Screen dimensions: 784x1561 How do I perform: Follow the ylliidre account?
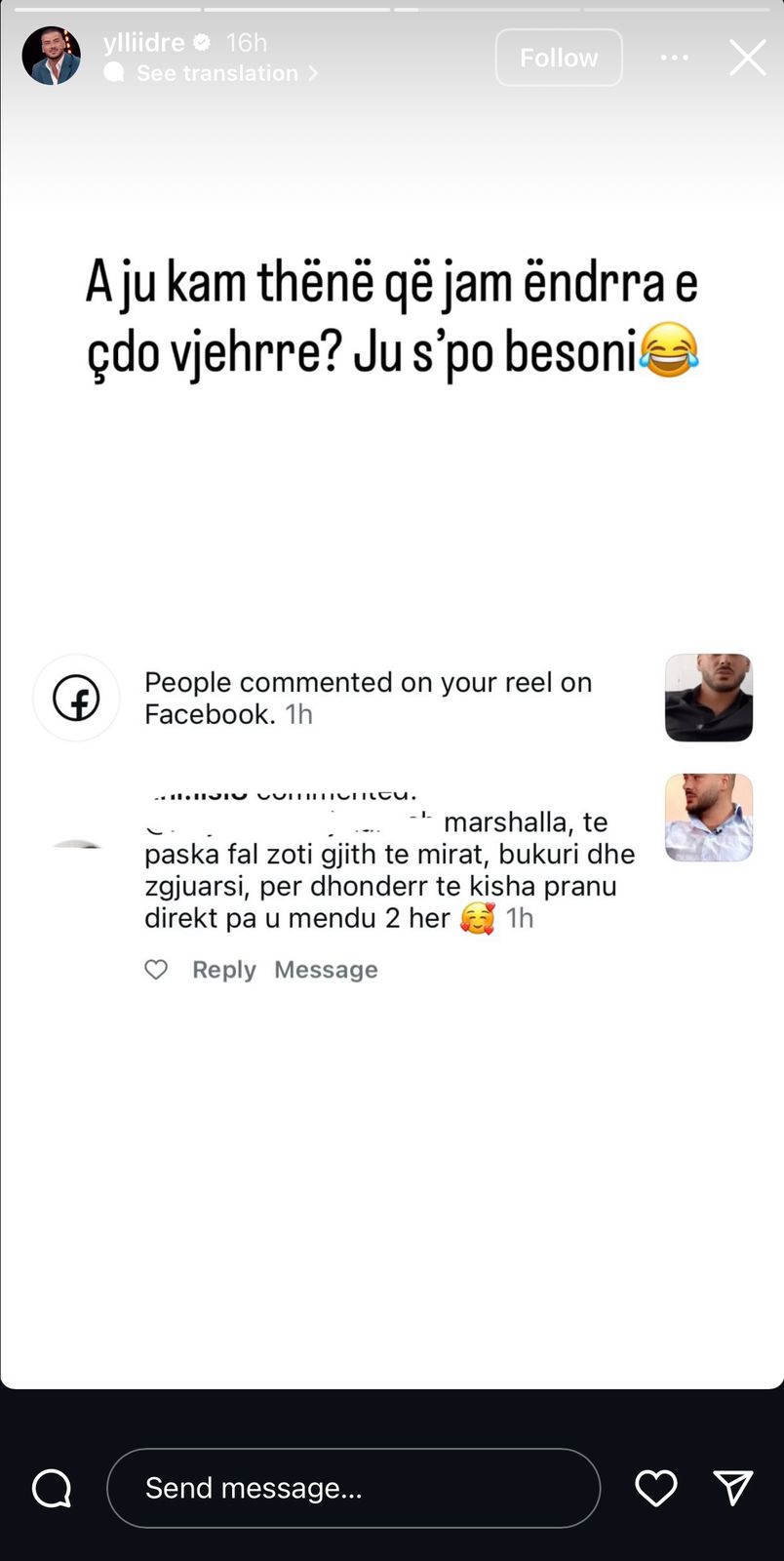559,58
